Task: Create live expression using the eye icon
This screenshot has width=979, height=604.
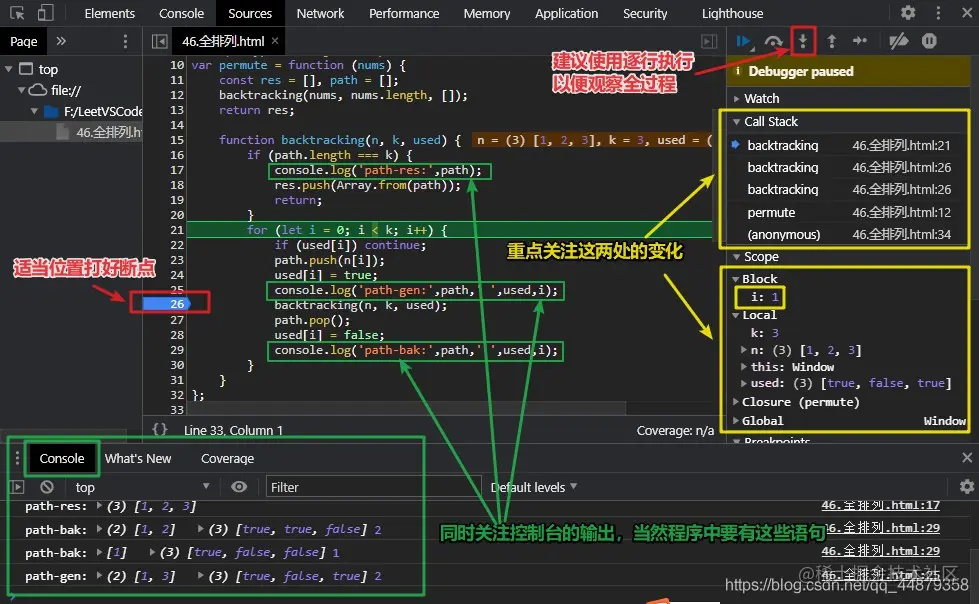Action: 240,488
